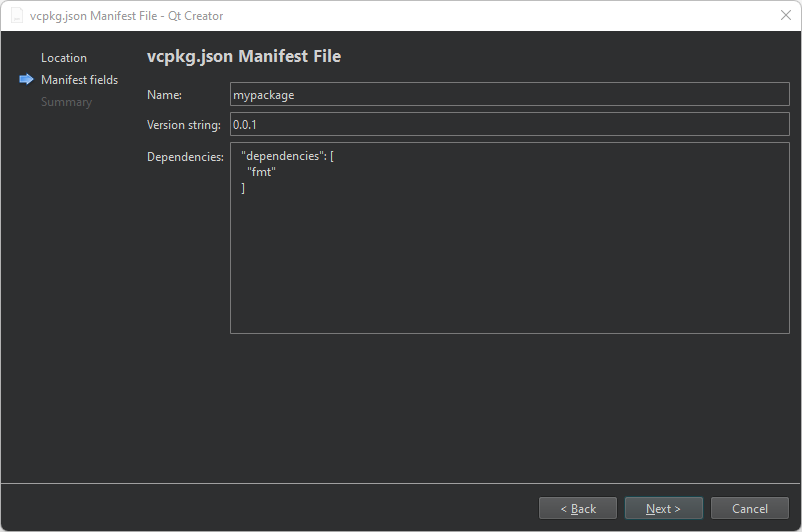Click the vcpkg.json Manifest File heading
The height and width of the screenshot is (532, 802).
coord(244,56)
